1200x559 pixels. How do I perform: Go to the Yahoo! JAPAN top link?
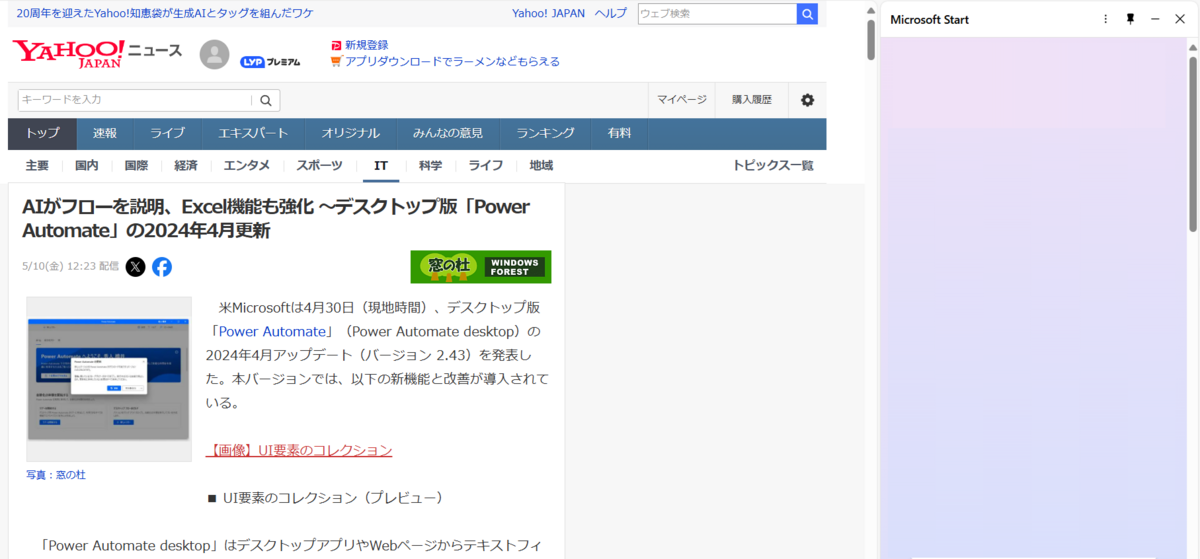point(548,14)
